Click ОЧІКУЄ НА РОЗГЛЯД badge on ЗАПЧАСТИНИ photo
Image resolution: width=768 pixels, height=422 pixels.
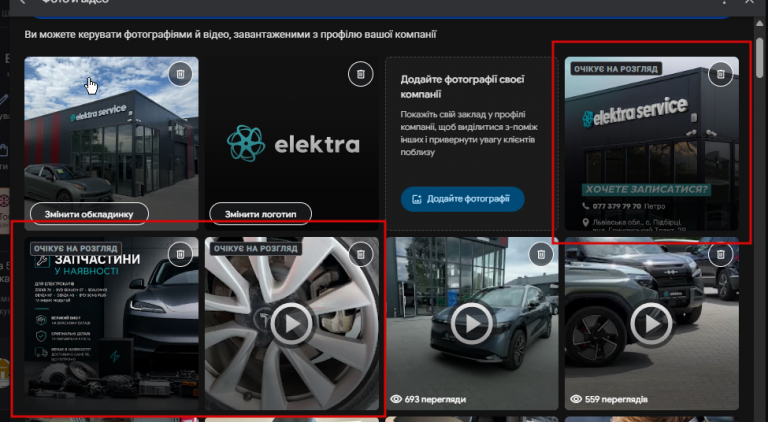(75, 248)
